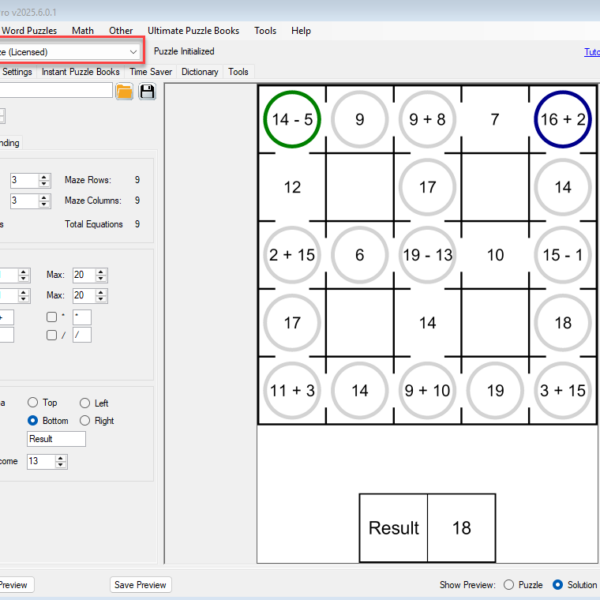Click the 19 - 13 maze circle

pyautogui.click(x=428, y=255)
